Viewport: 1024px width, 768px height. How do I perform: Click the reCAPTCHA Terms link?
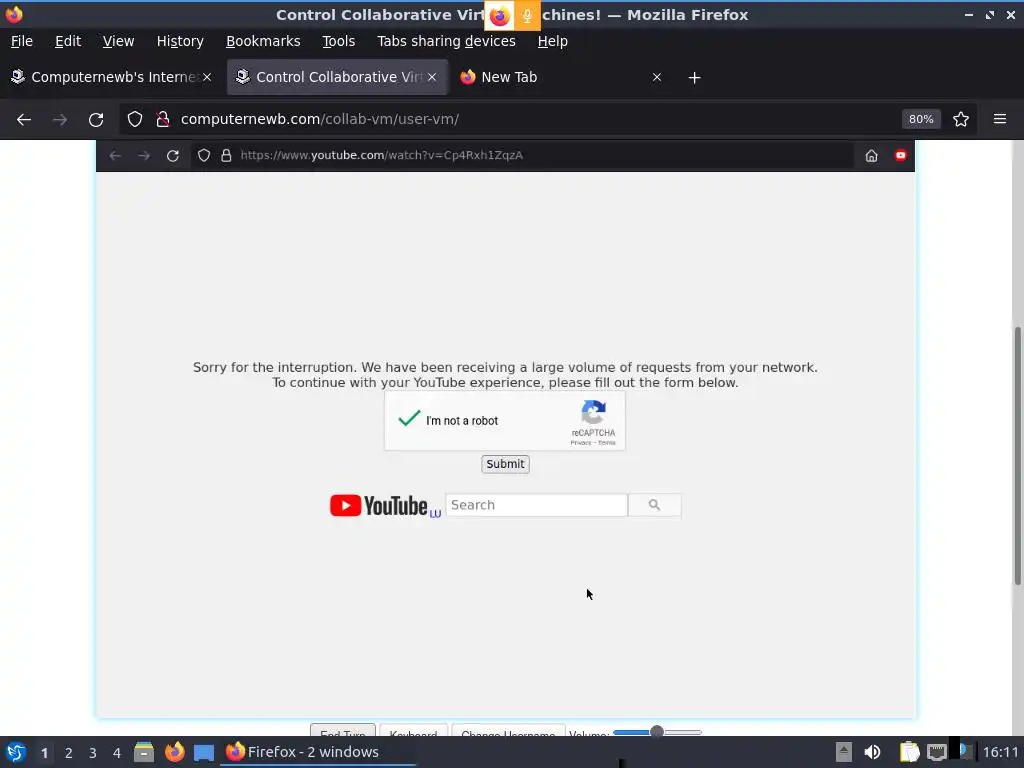click(607, 443)
